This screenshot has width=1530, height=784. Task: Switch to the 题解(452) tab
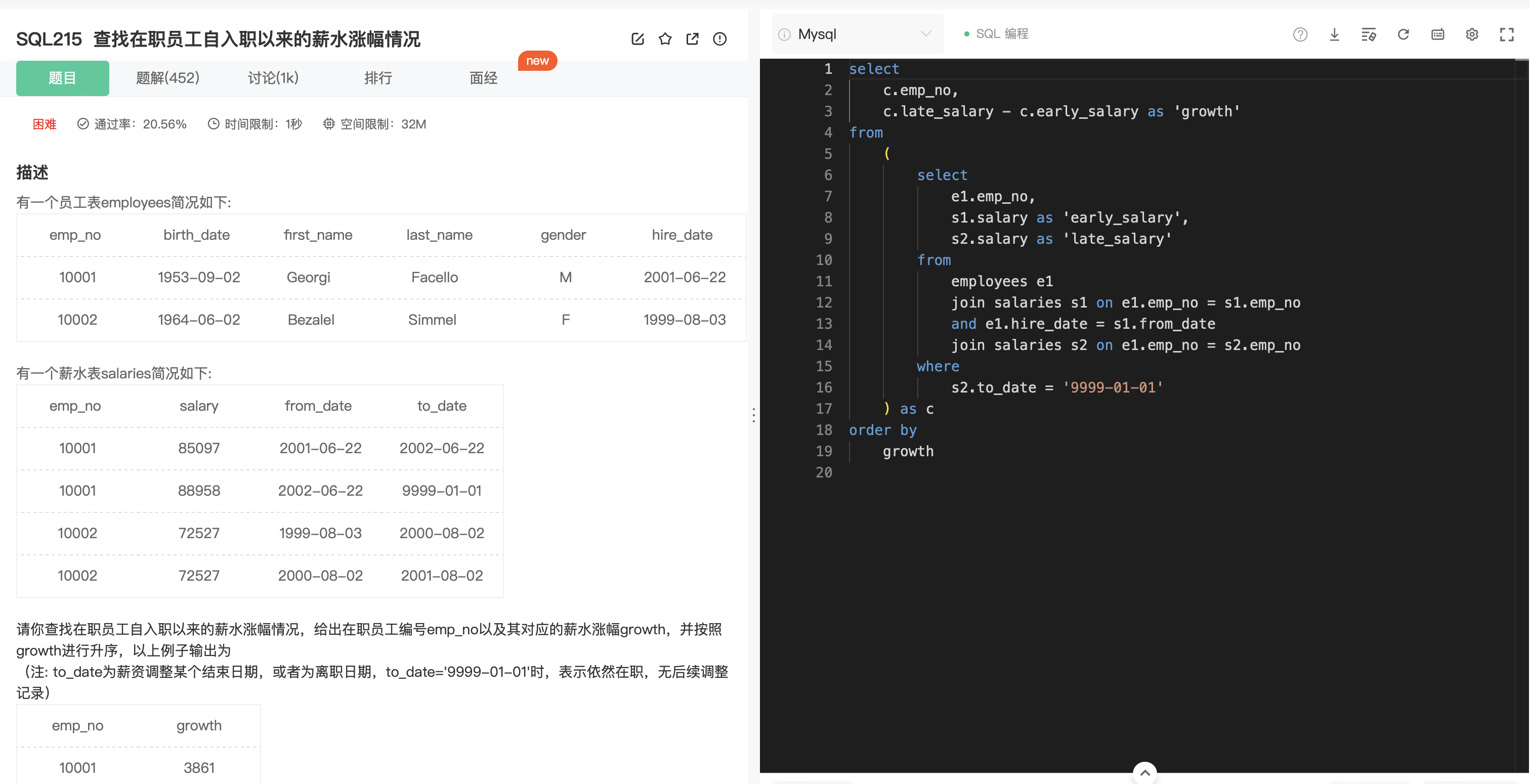point(167,78)
